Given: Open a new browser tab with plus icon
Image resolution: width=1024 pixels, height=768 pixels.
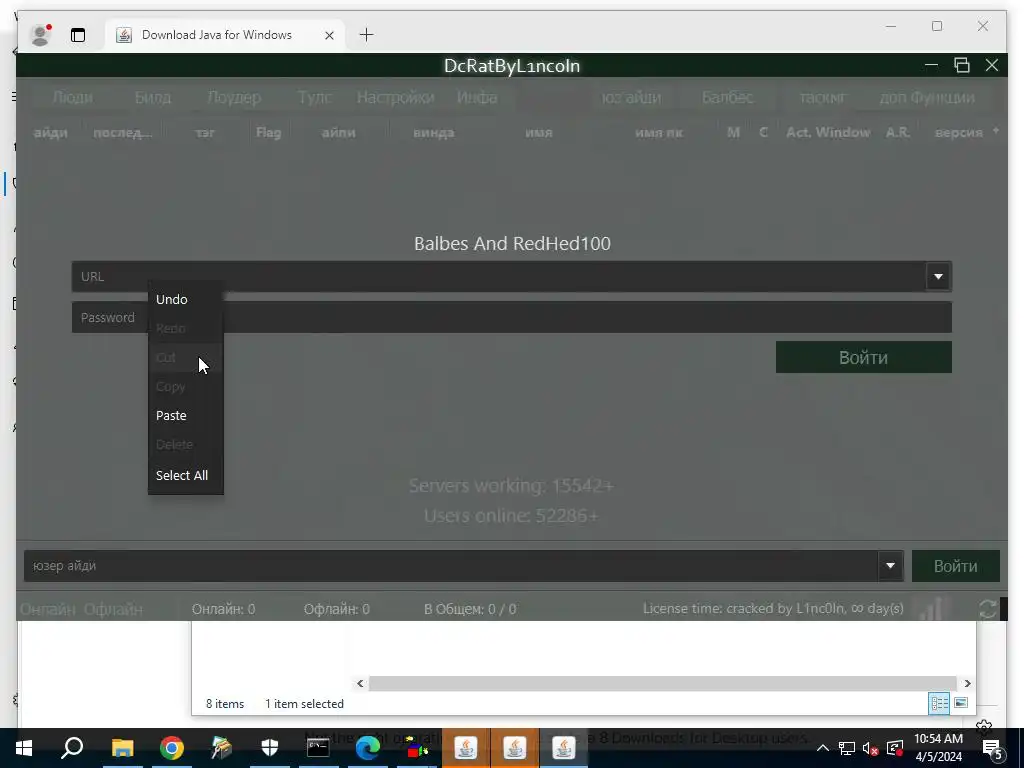Looking at the screenshot, I should click(x=366, y=35).
